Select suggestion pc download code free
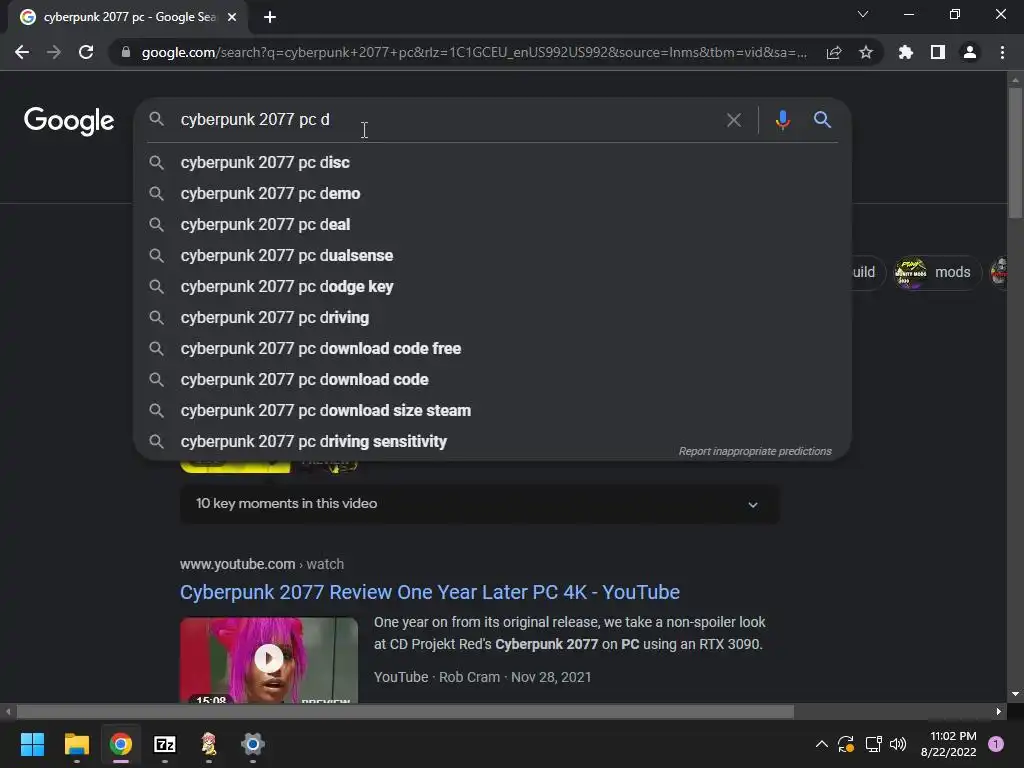The width and height of the screenshot is (1024, 768). [492, 349]
